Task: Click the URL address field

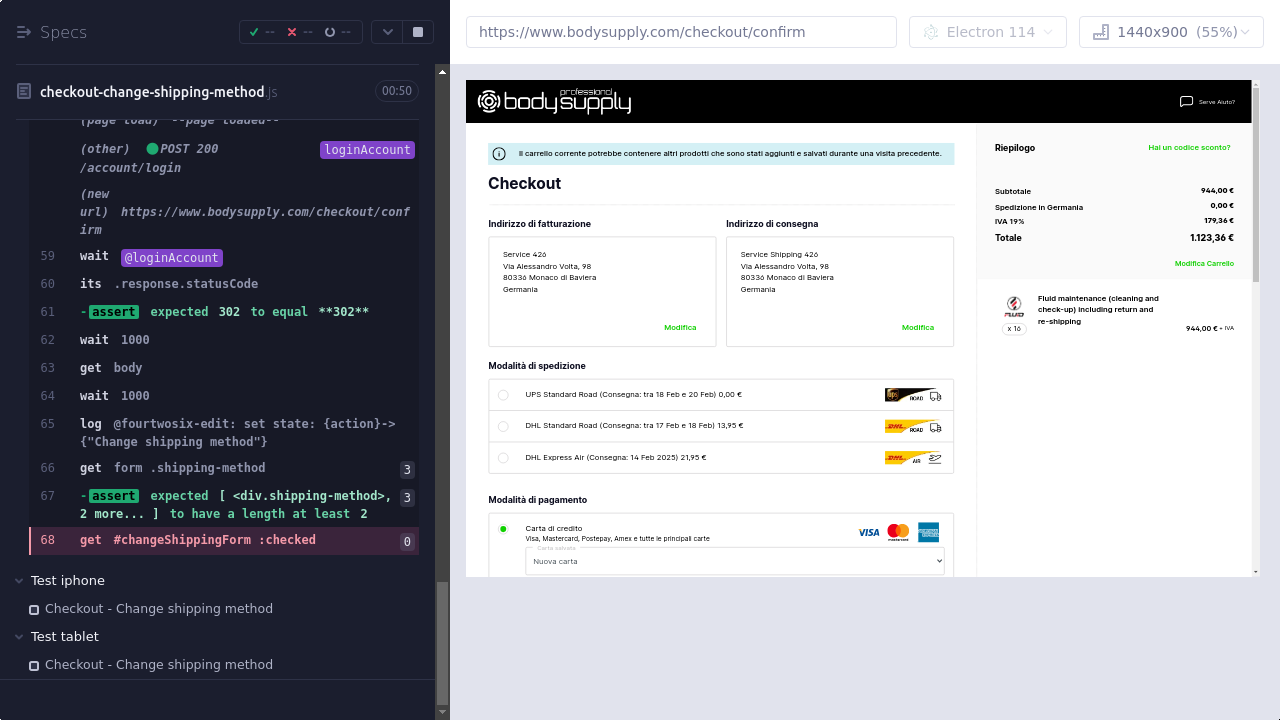Action: click(x=680, y=32)
